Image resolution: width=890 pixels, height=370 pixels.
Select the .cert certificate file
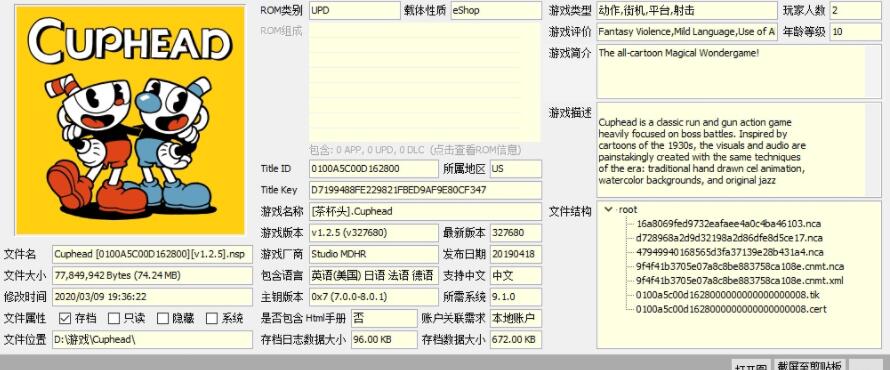point(731,309)
